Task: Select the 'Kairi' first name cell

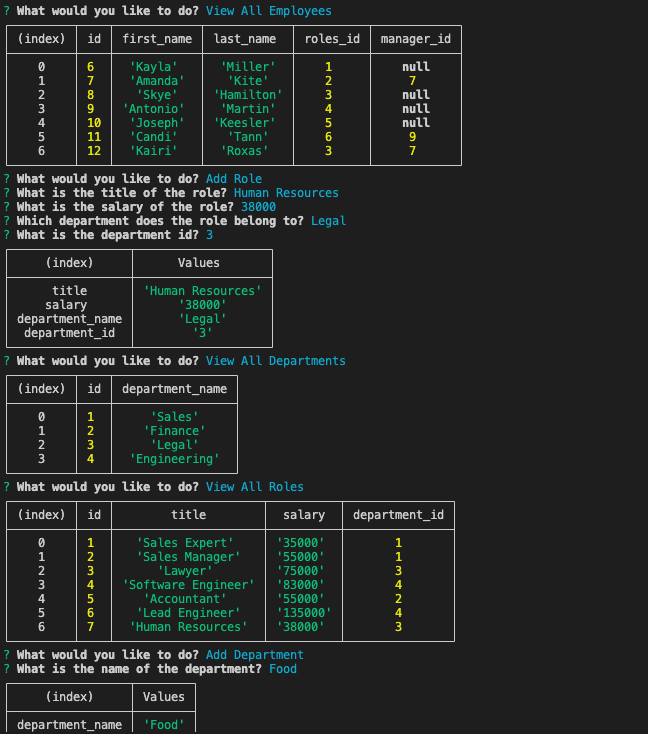Action: [x=154, y=151]
